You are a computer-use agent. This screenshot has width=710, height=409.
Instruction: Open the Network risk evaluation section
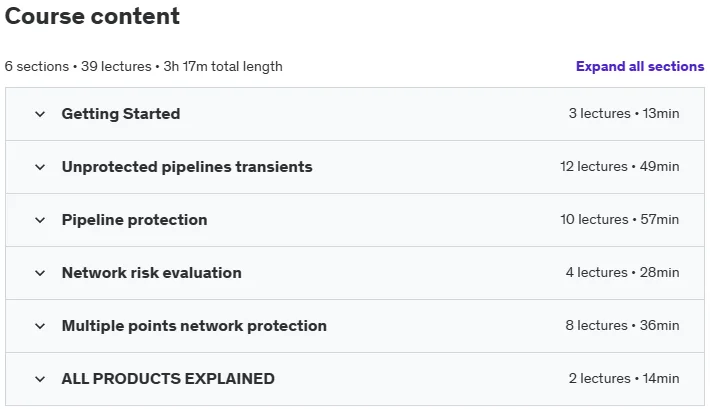[152, 273]
